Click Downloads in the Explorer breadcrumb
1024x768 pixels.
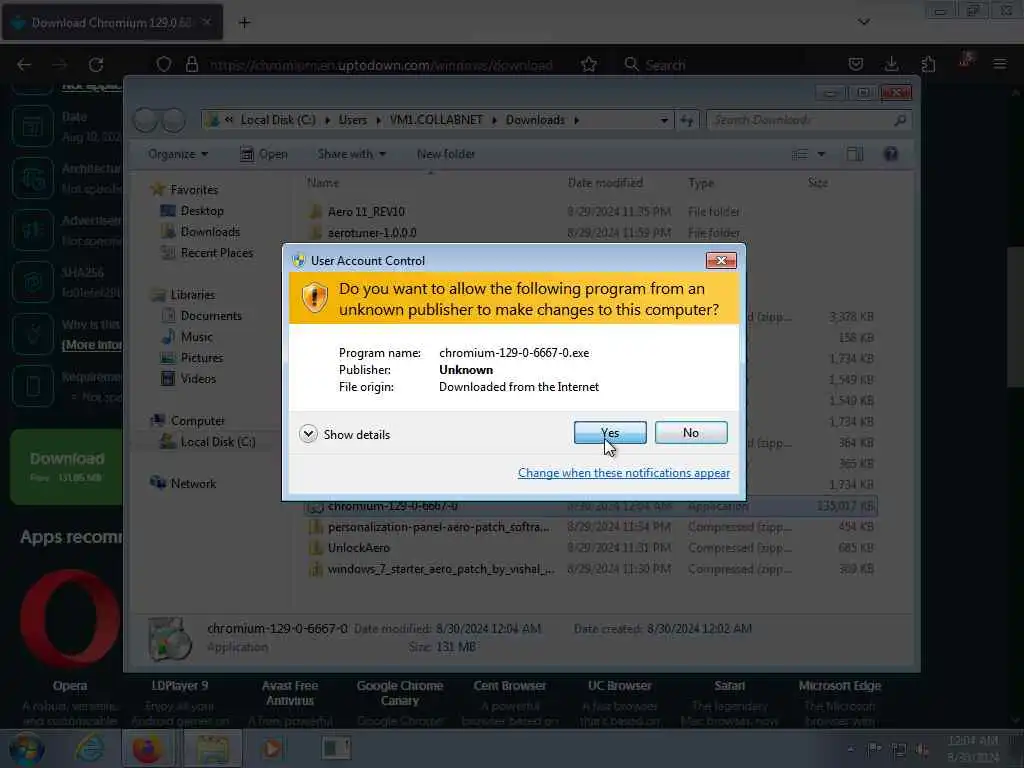point(535,120)
